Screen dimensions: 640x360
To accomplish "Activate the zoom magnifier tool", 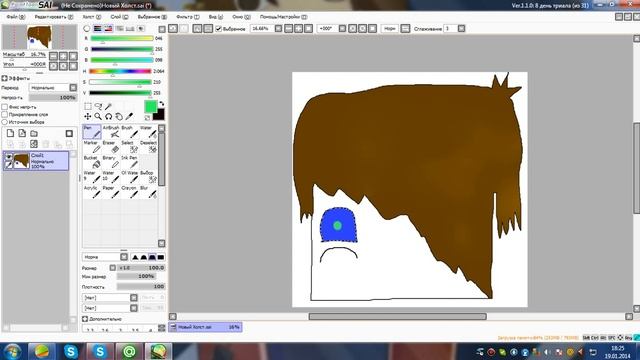I will point(98,117).
